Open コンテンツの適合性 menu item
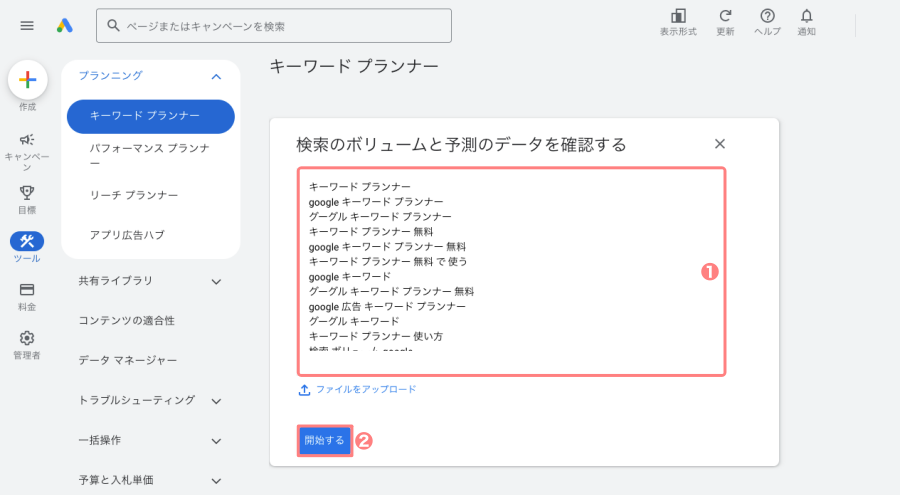The height and width of the screenshot is (495, 900). click(x=127, y=320)
